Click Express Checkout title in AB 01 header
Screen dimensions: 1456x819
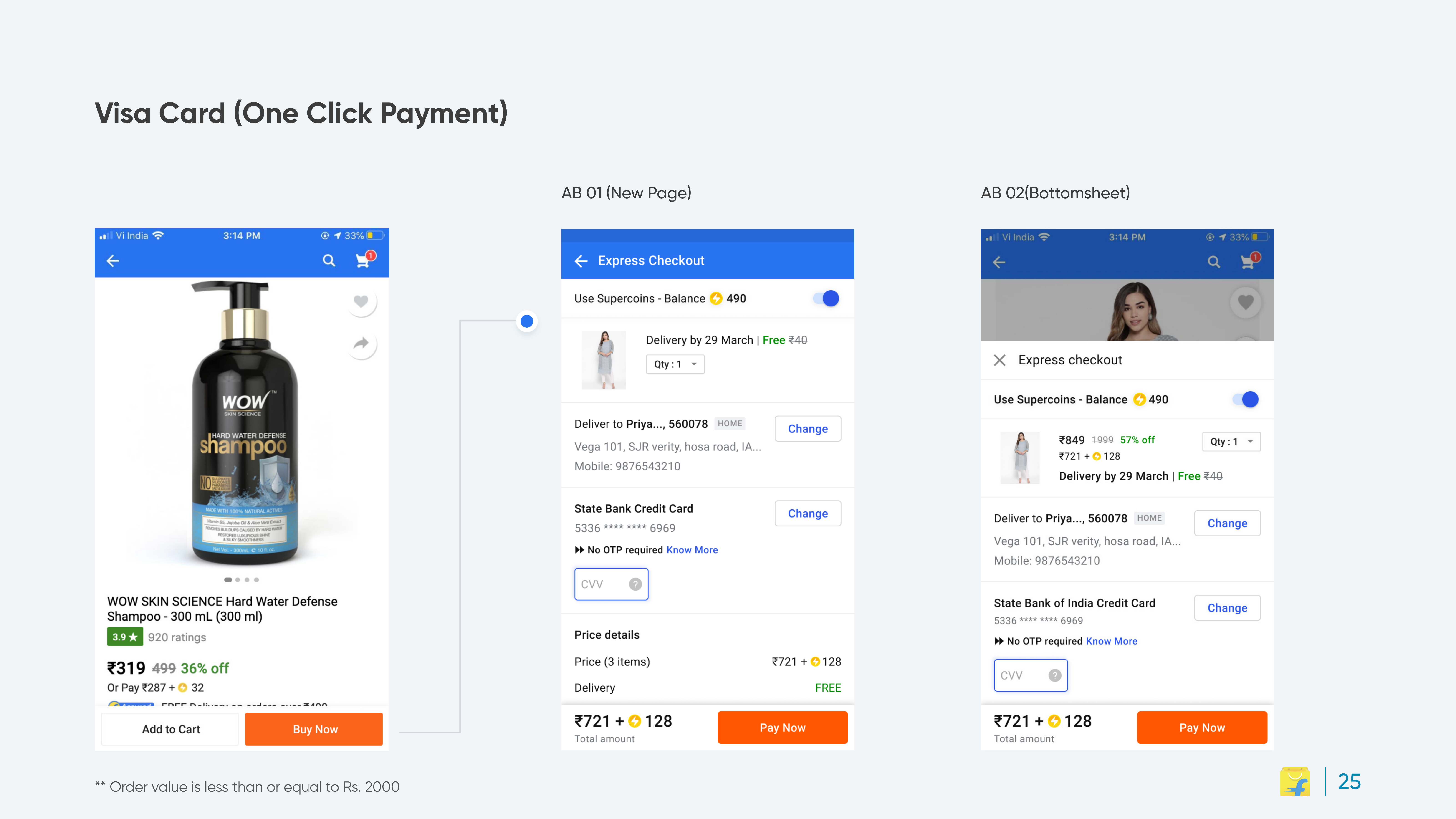[x=651, y=260]
